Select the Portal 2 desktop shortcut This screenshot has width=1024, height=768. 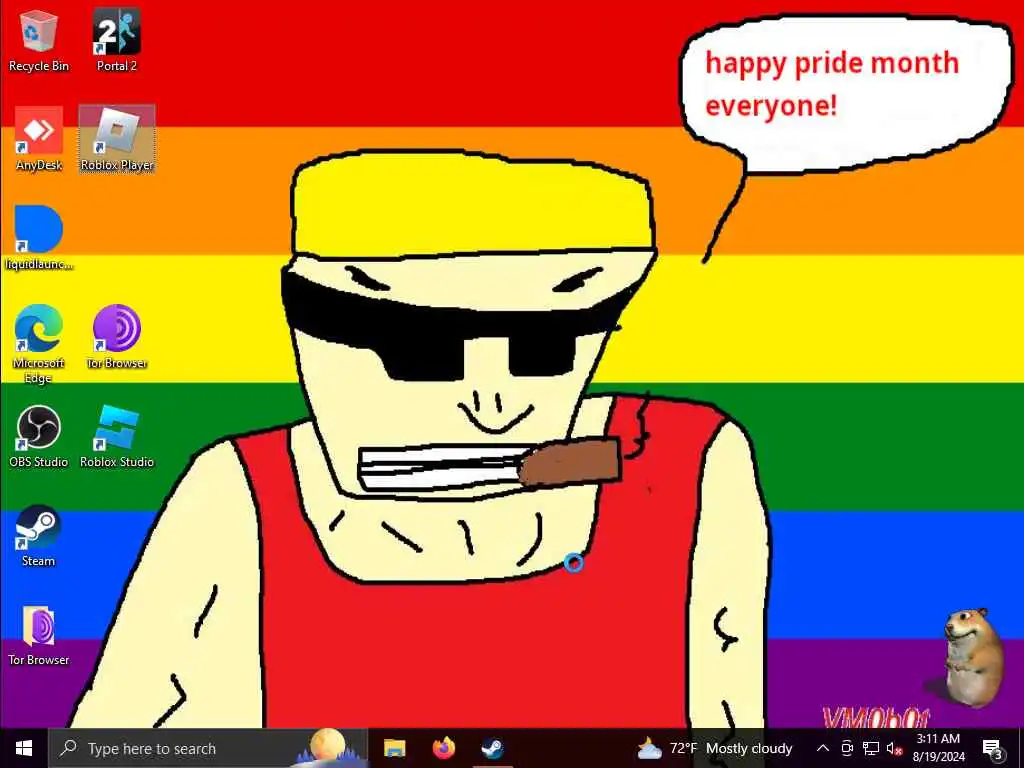(116, 40)
